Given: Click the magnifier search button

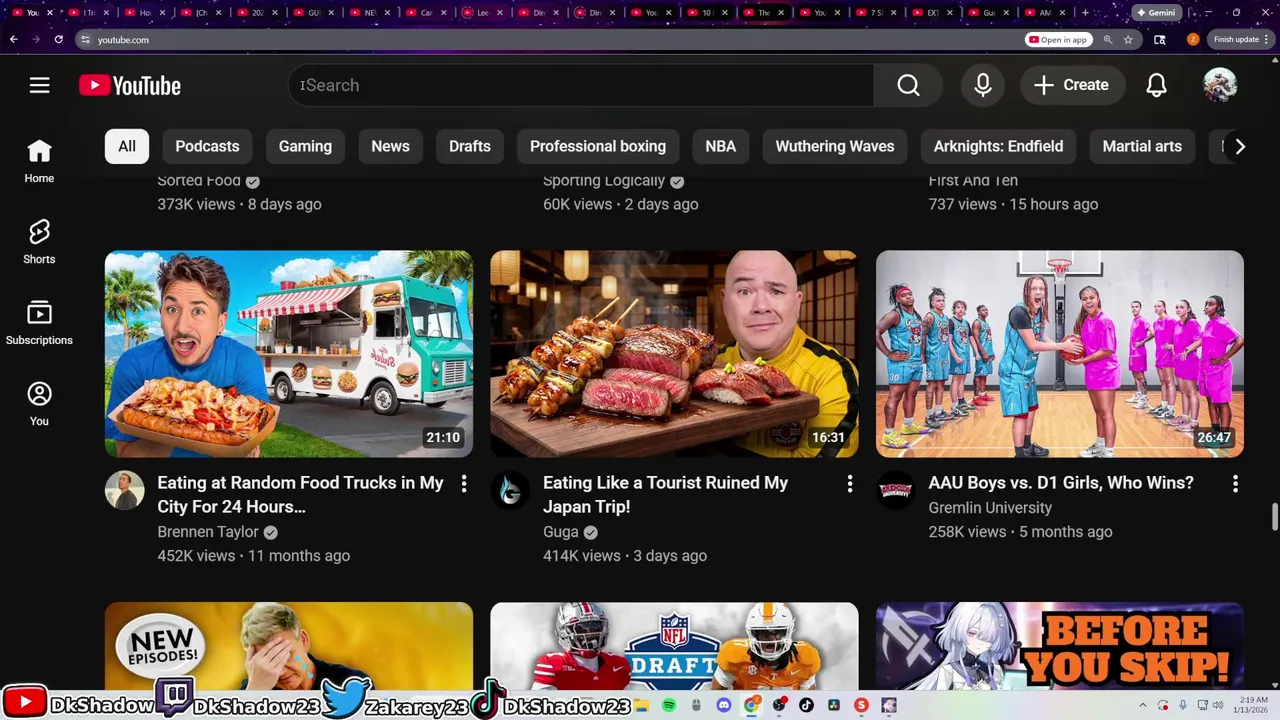Looking at the screenshot, I should click(908, 85).
